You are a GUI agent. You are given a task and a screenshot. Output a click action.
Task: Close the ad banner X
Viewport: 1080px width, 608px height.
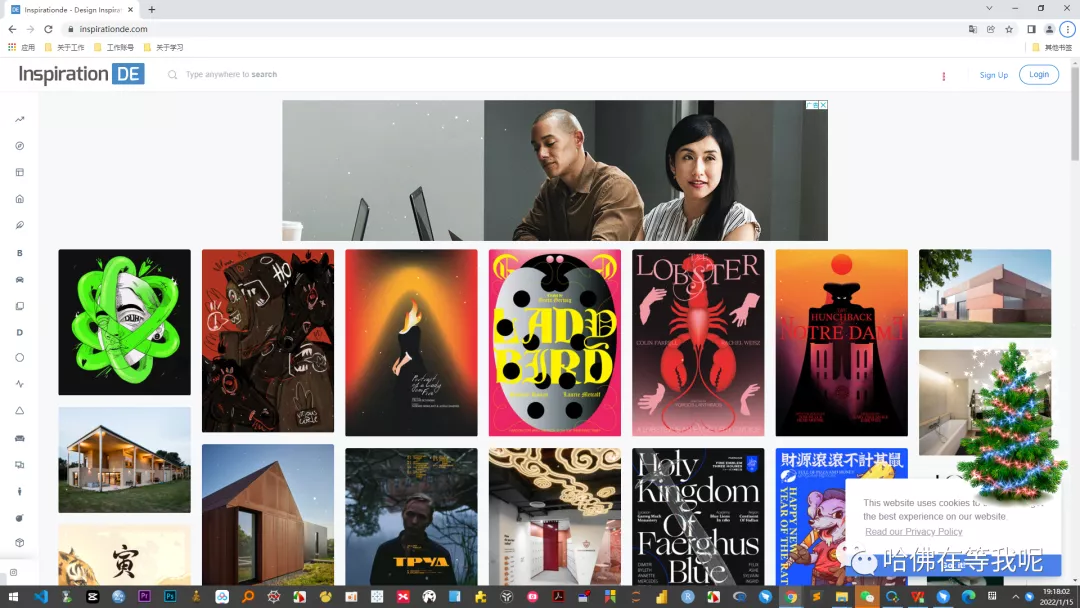pos(823,105)
